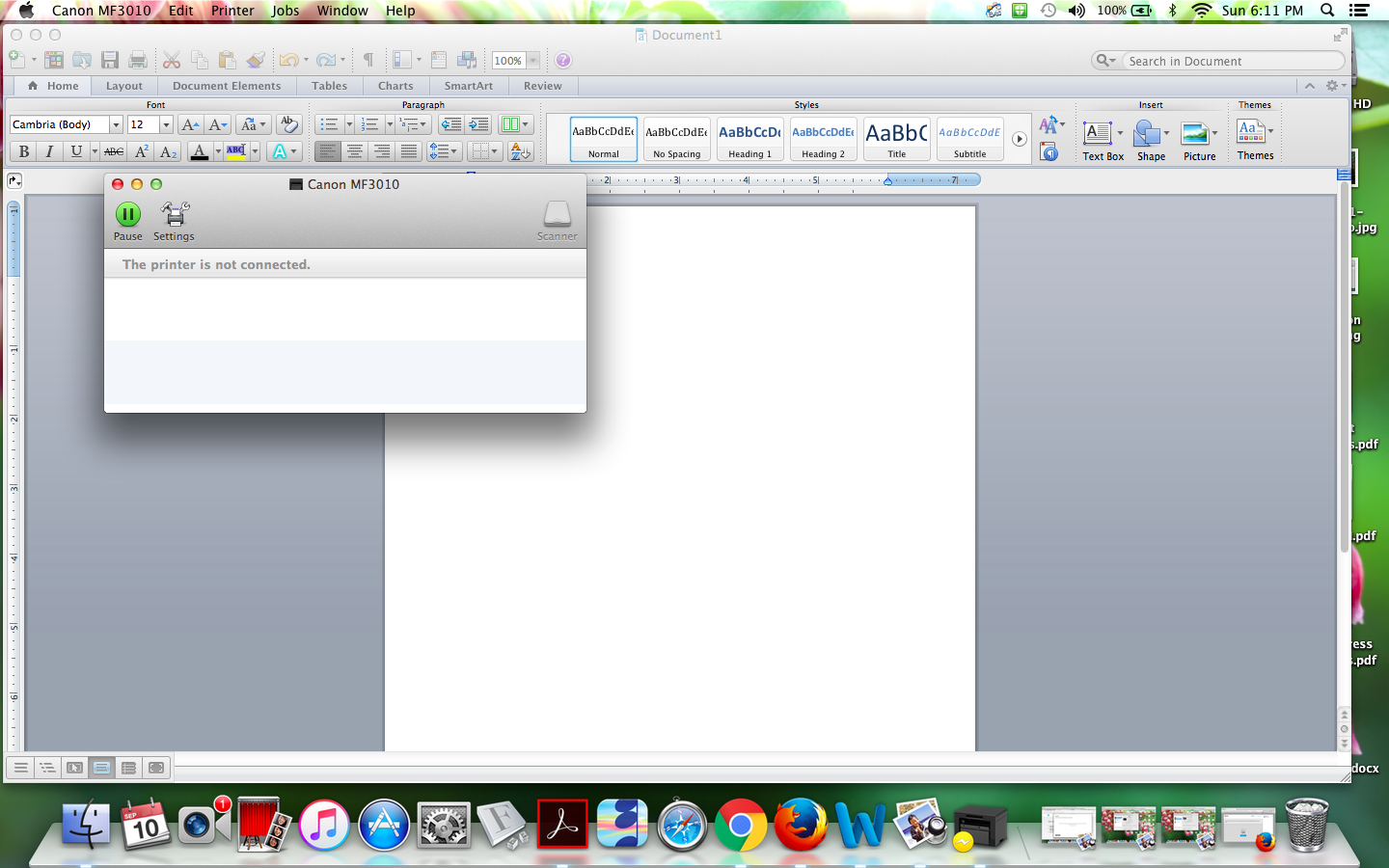This screenshot has width=1389, height=868.
Task: Apply the Subtitle style
Action: pyautogui.click(x=969, y=140)
